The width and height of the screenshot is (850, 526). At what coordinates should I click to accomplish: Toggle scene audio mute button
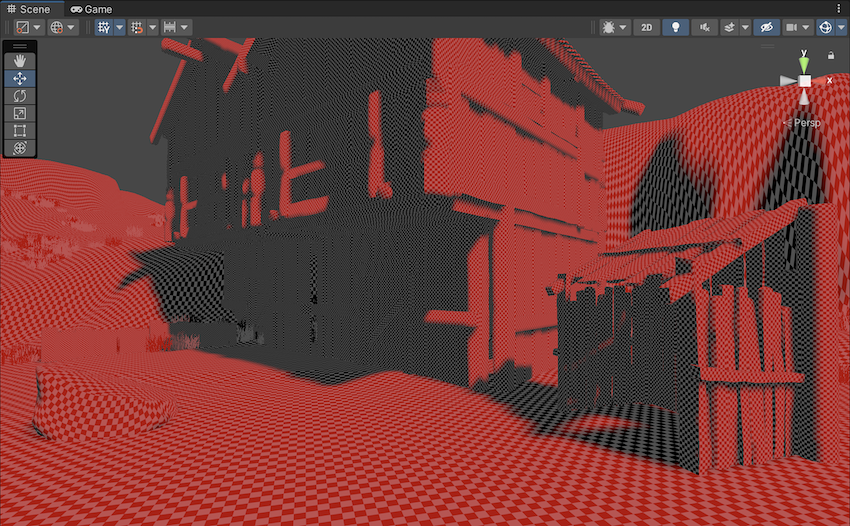tap(705, 27)
